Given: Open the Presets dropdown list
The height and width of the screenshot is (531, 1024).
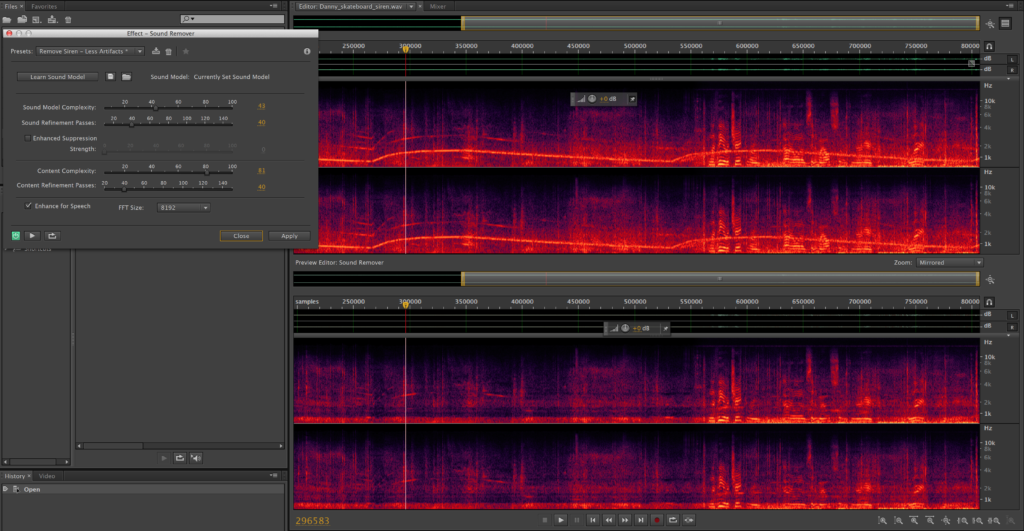Looking at the screenshot, I should [91, 51].
